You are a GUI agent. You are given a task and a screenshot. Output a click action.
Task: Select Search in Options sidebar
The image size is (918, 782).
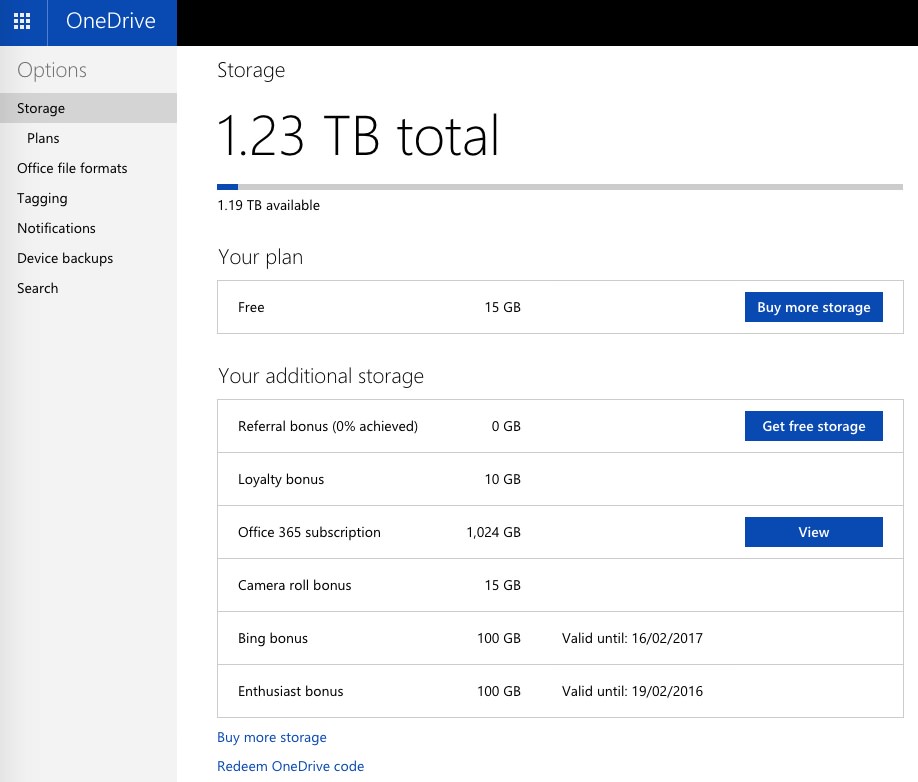[37, 288]
